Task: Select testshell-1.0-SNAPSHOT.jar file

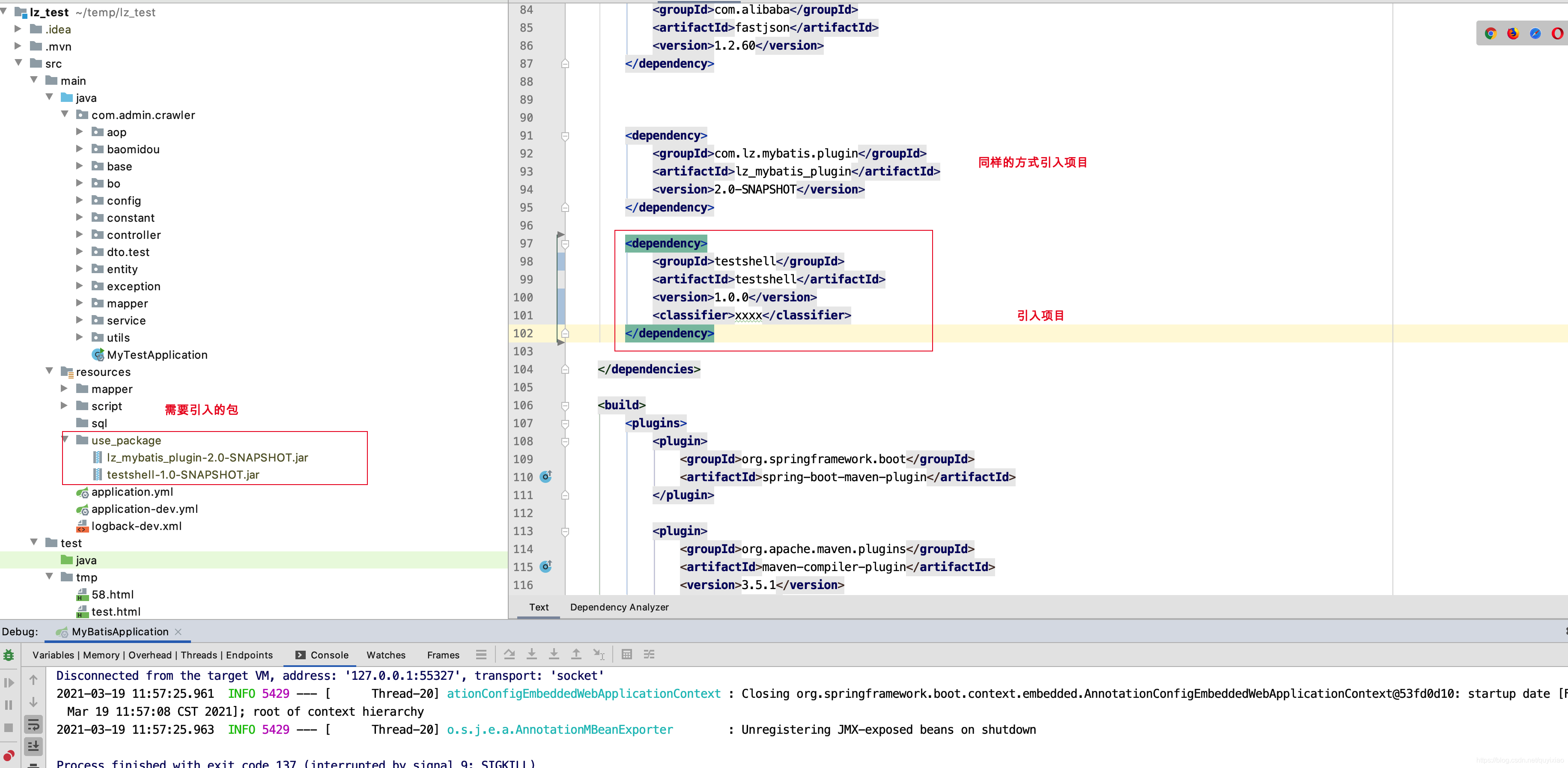Action: [182, 474]
